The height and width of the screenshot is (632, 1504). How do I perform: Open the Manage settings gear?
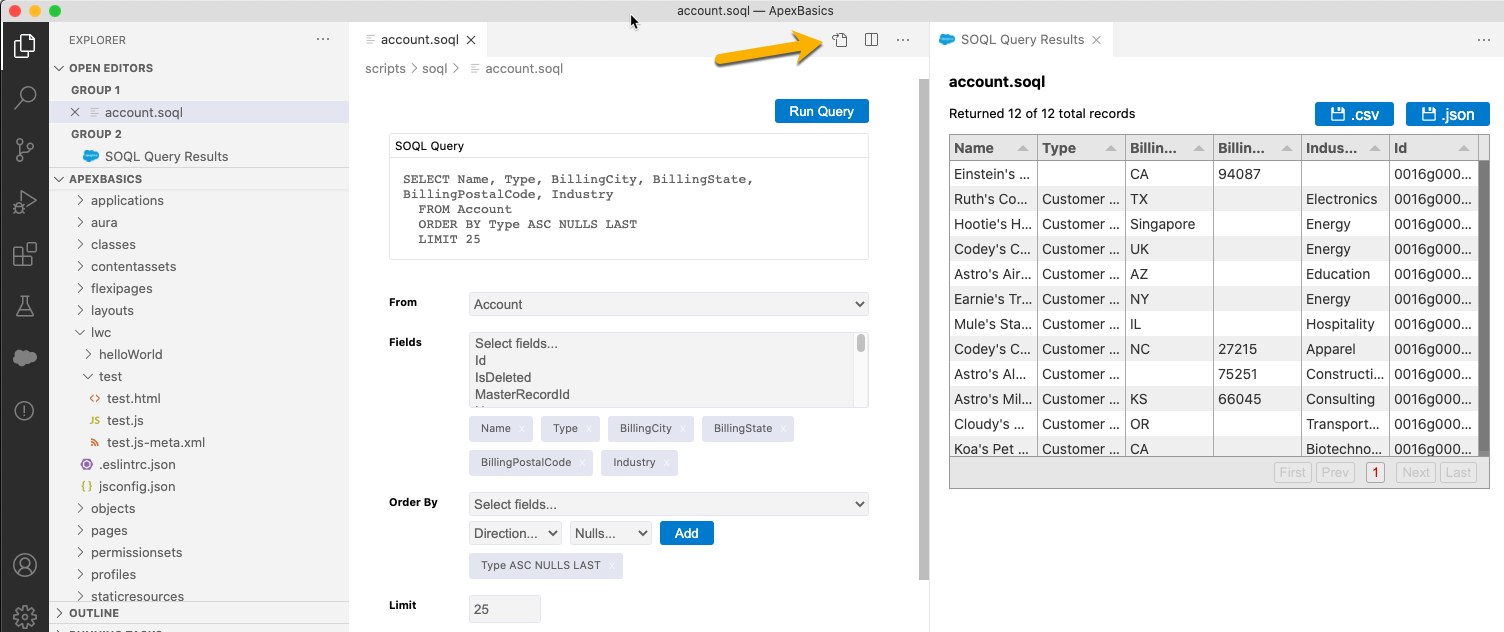tap(24, 615)
